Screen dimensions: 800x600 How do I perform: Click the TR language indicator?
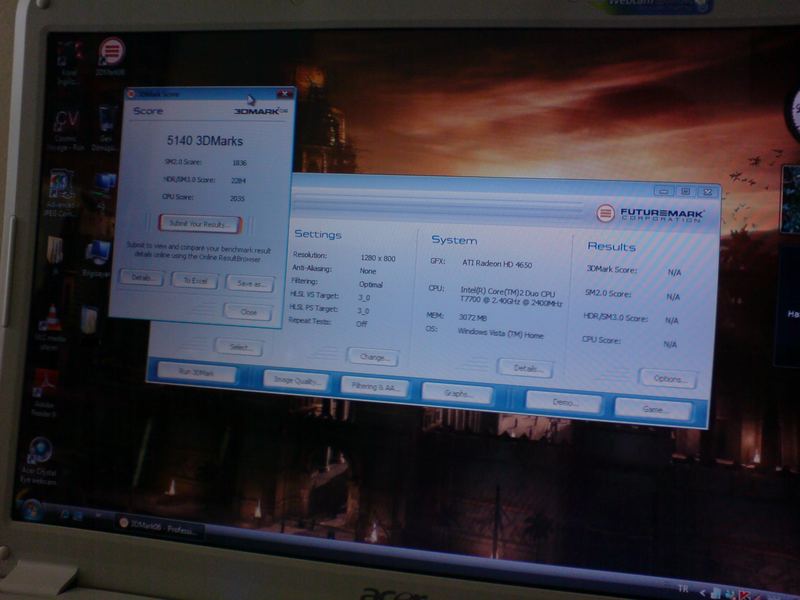(x=683, y=589)
